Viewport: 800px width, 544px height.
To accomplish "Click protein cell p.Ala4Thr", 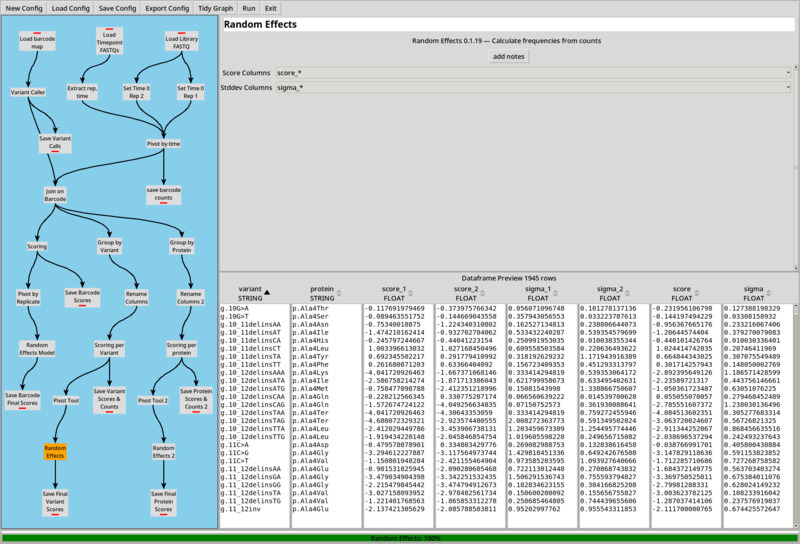I will pos(310,308).
